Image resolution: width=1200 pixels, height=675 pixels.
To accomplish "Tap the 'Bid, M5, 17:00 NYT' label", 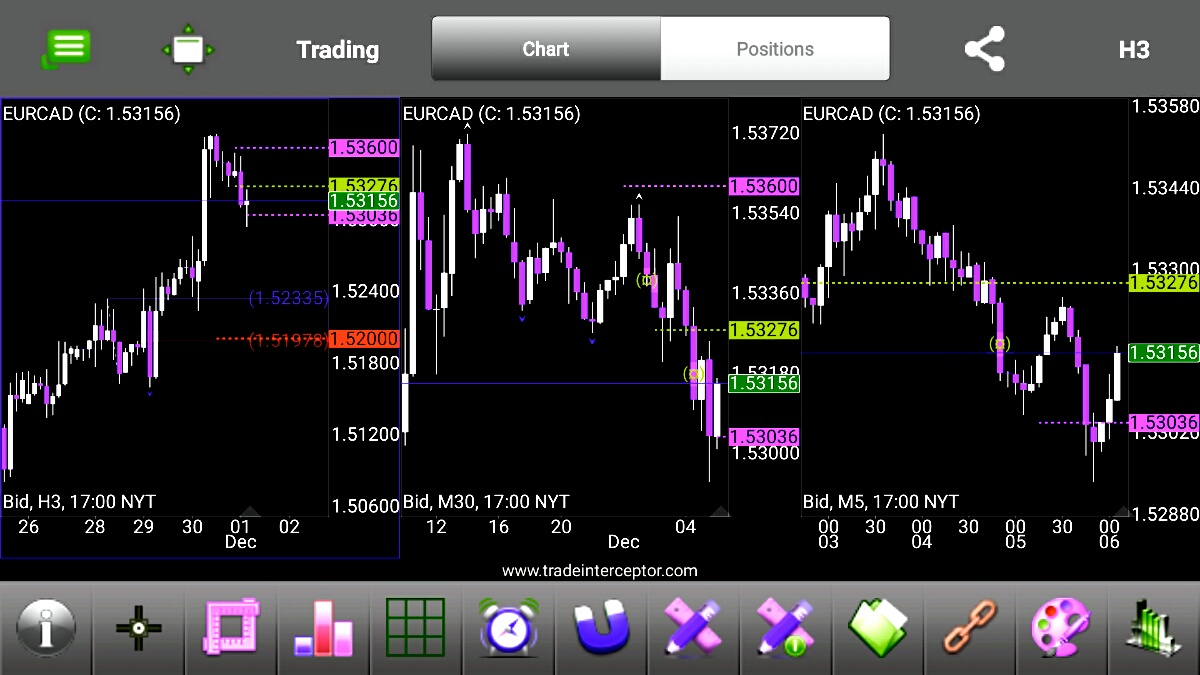I will [881, 501].
